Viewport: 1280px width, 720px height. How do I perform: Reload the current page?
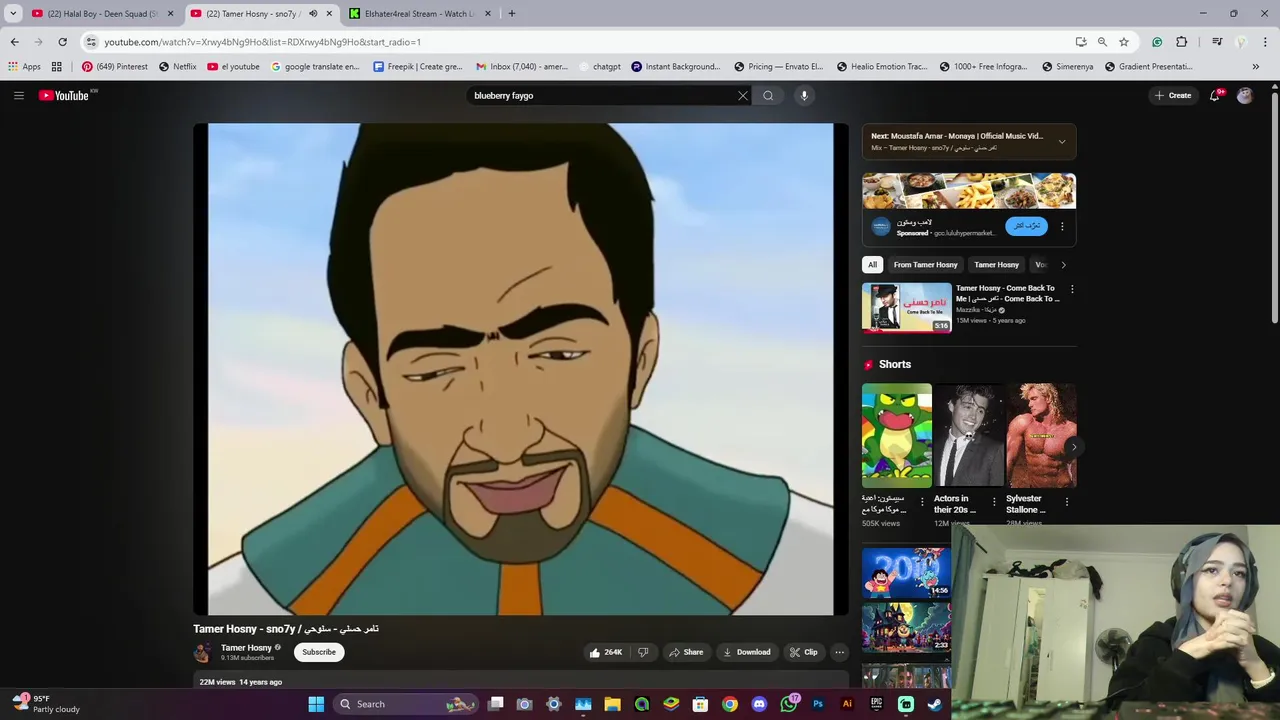[x=62, y=42]
